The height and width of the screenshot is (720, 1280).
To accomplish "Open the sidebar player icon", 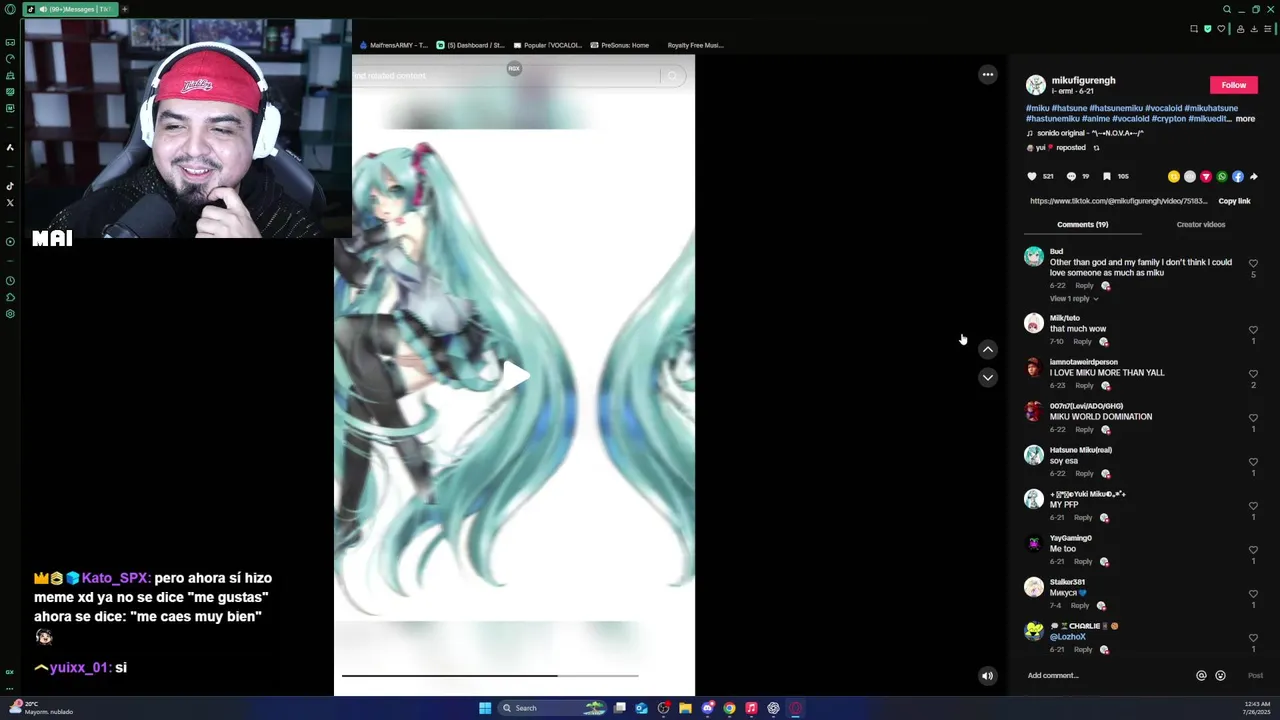I will 10,241.
